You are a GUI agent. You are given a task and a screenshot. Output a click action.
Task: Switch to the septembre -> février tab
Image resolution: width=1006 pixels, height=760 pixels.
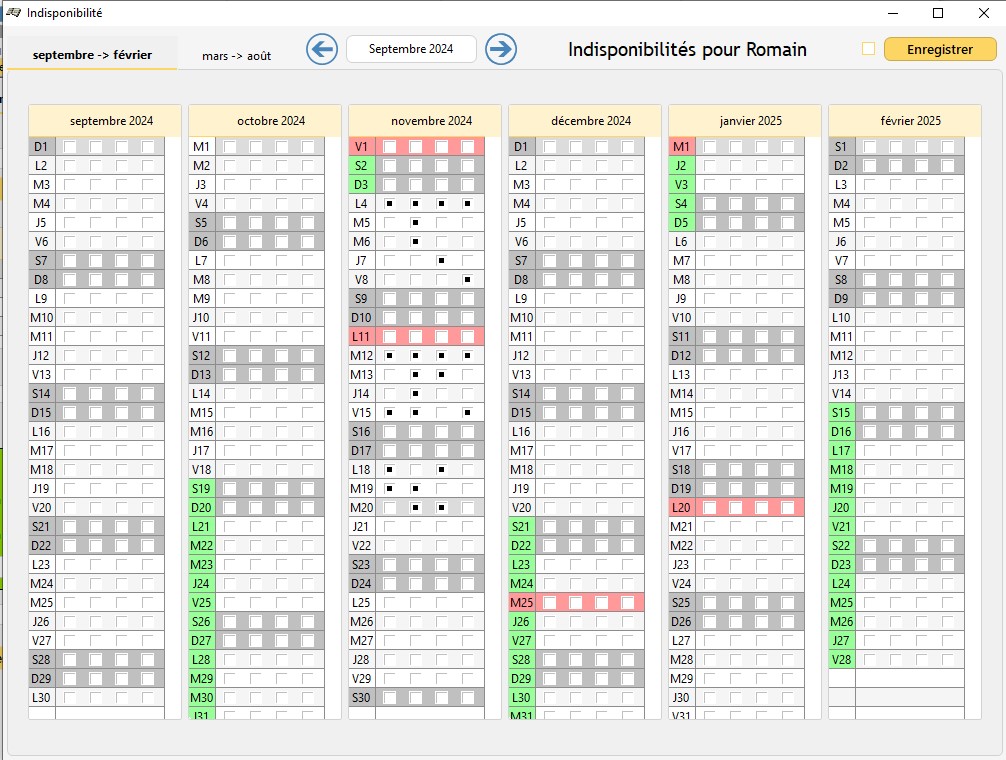click(x=93, y=55)
